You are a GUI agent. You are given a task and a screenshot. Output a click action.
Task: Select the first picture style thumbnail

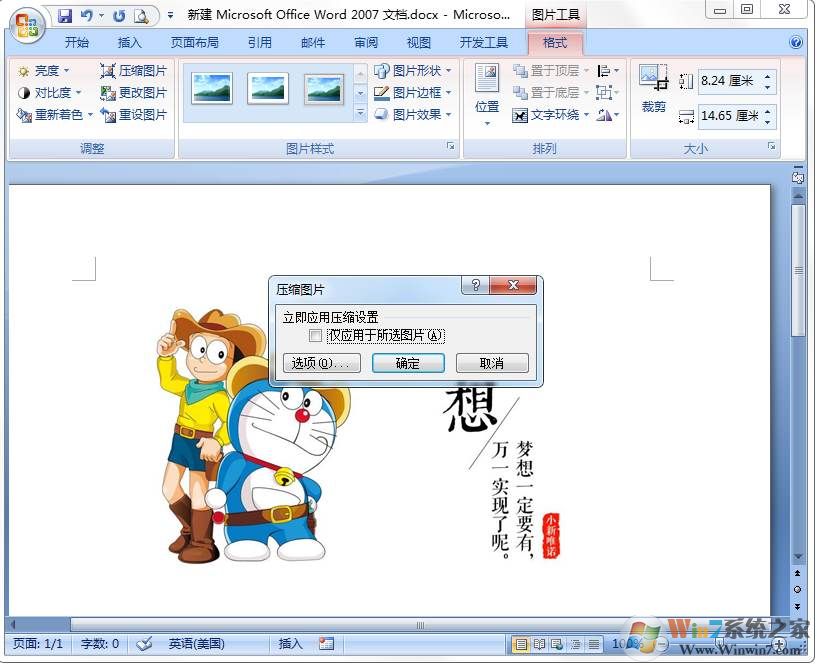[x=212, y=89]
